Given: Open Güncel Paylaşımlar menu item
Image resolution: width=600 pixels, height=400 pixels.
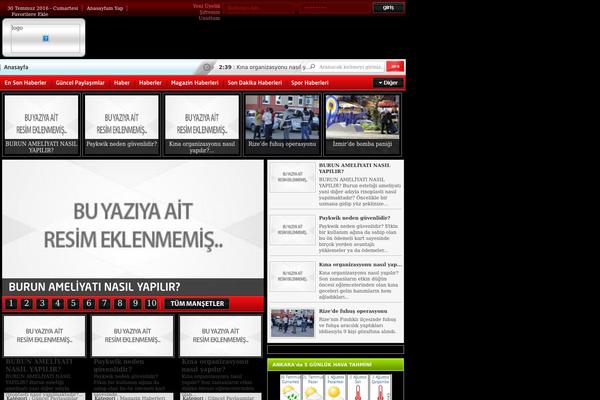Looking at the screenshot, I should pyautogui.click(x=80, y=83).
